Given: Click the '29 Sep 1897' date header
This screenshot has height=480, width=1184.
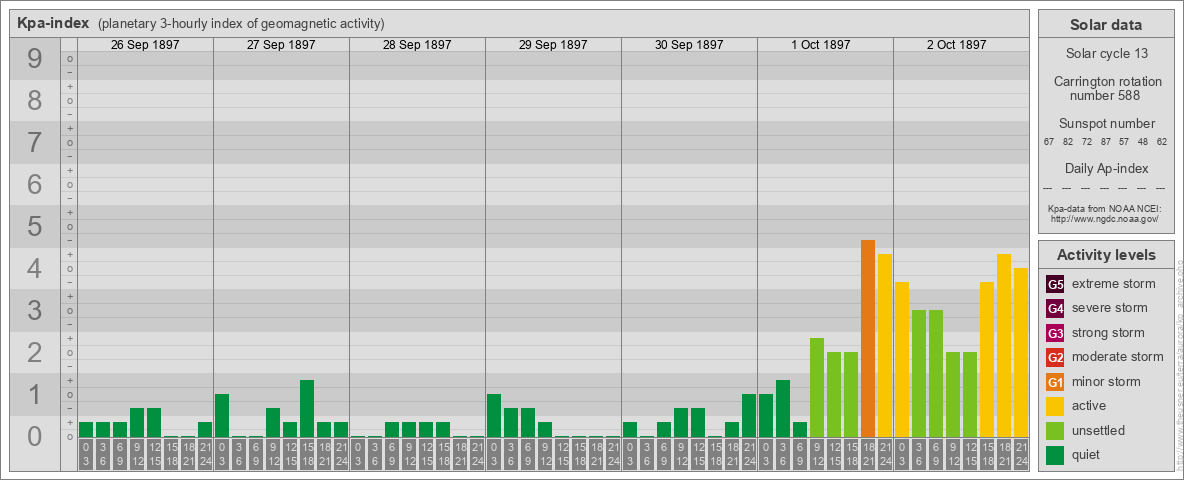Looking at the screenshot, I should pyautogui.click(x=553, y=45).
